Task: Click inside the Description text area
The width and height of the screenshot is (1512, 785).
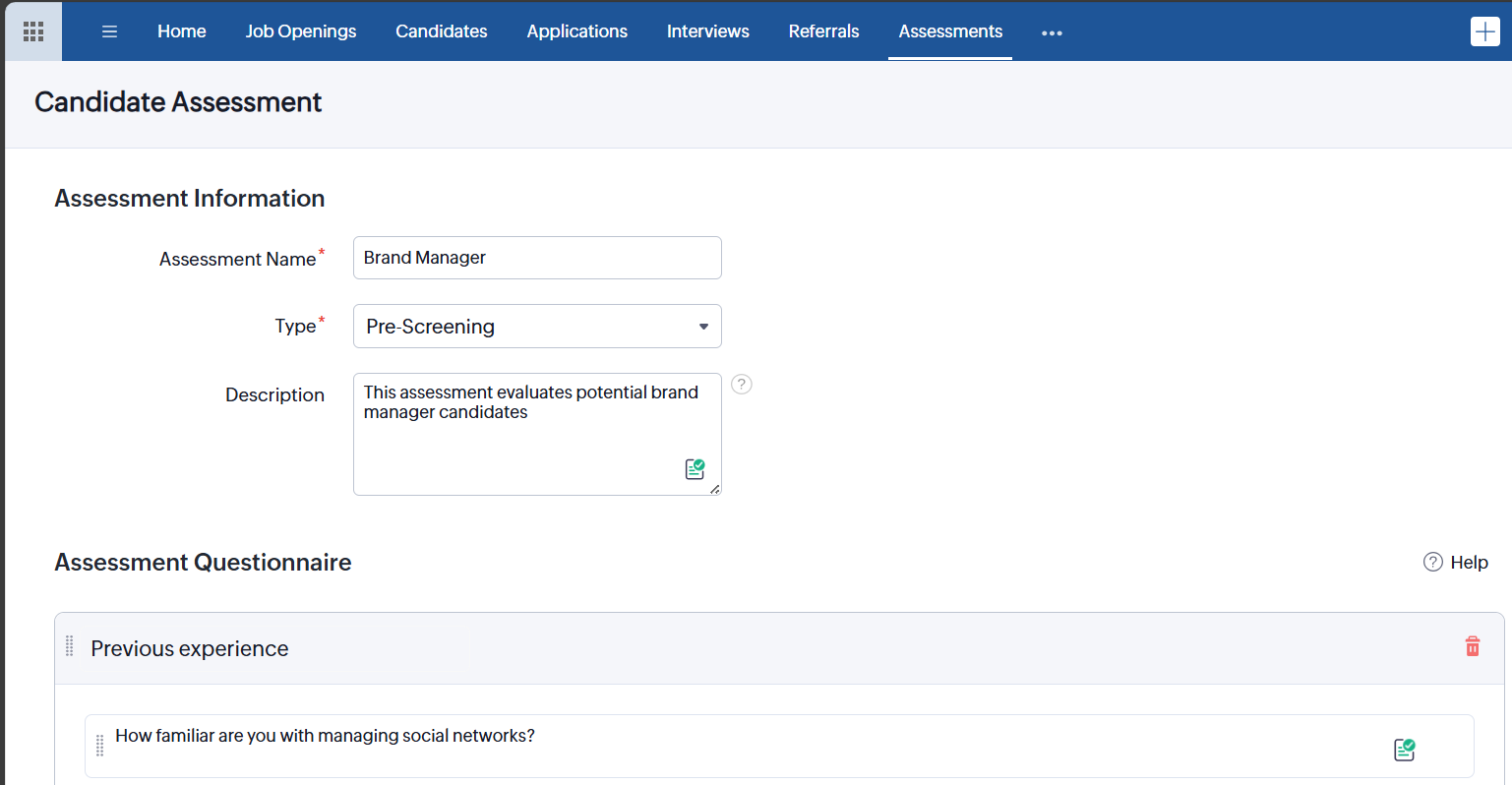Action: click(x=521, y=443)
